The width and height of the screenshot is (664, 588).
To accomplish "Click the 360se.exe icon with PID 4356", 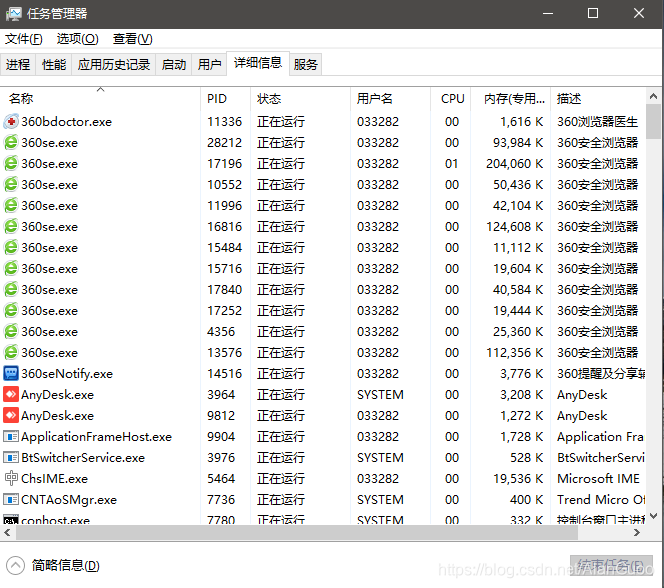I will point(11,331).
